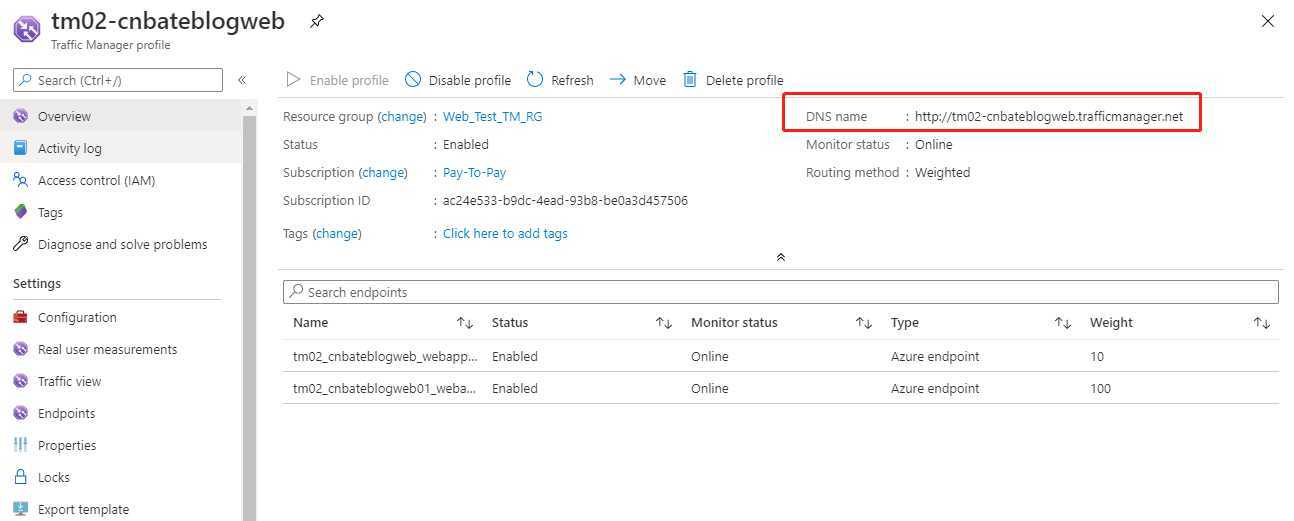Click the DNS name URL text

(1049, 116)
